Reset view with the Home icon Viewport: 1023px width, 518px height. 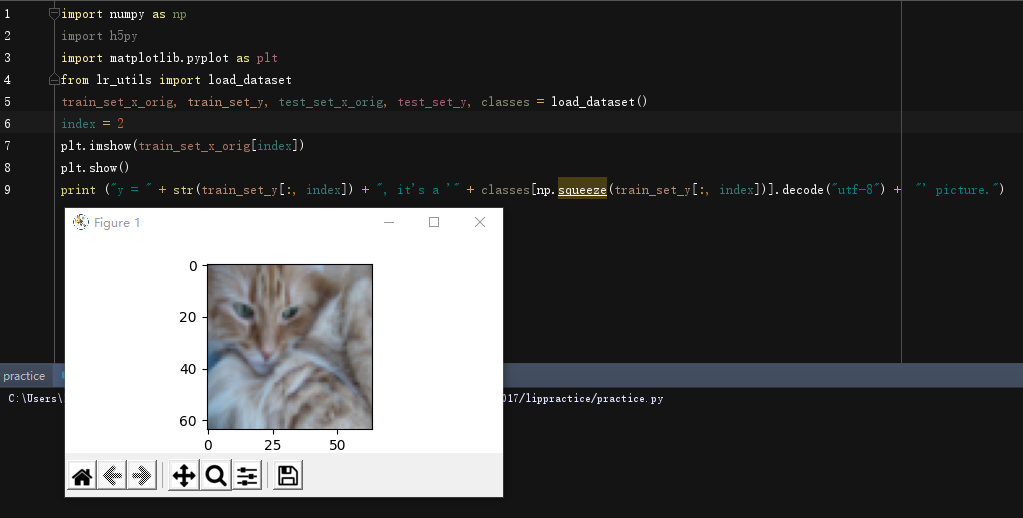tap(82, 476)
